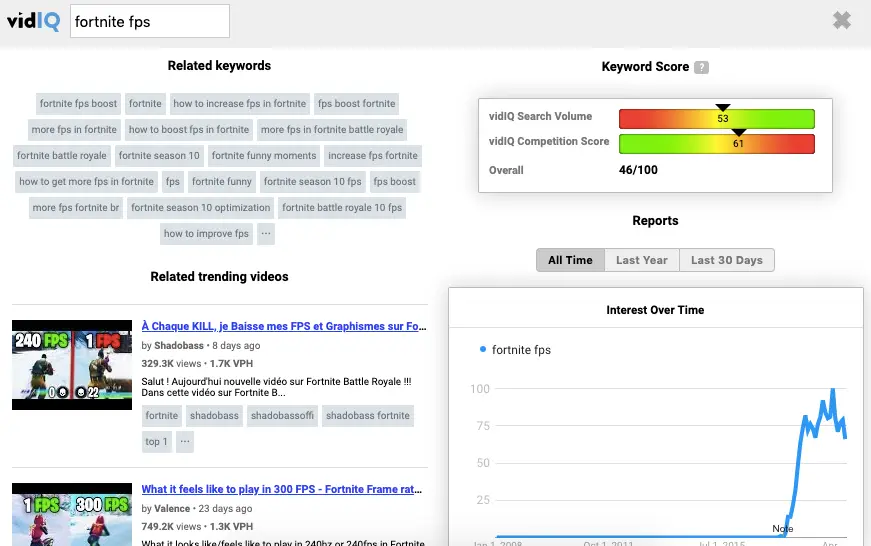Click the keyword search field containing fortnite fps

(150, 21)
